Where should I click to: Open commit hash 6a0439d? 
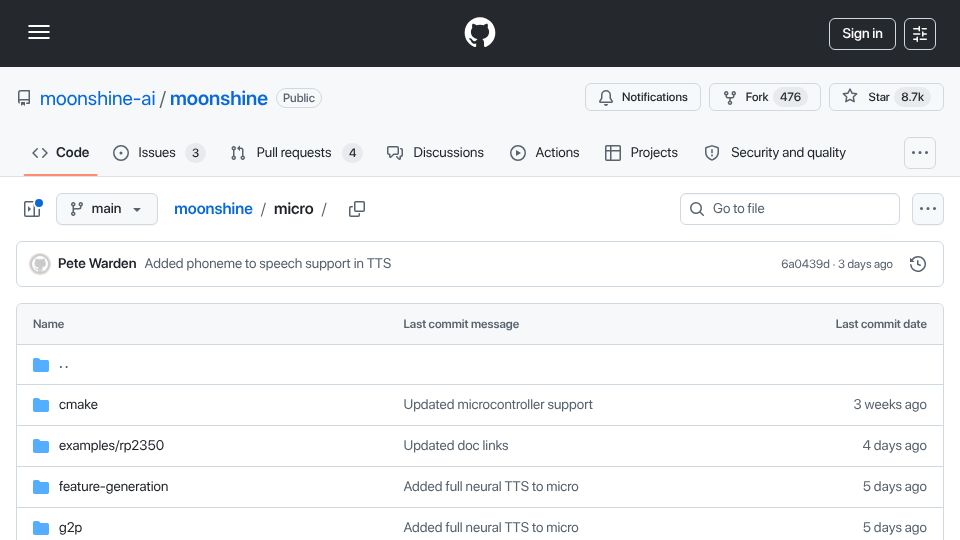[x=805, y=264]
